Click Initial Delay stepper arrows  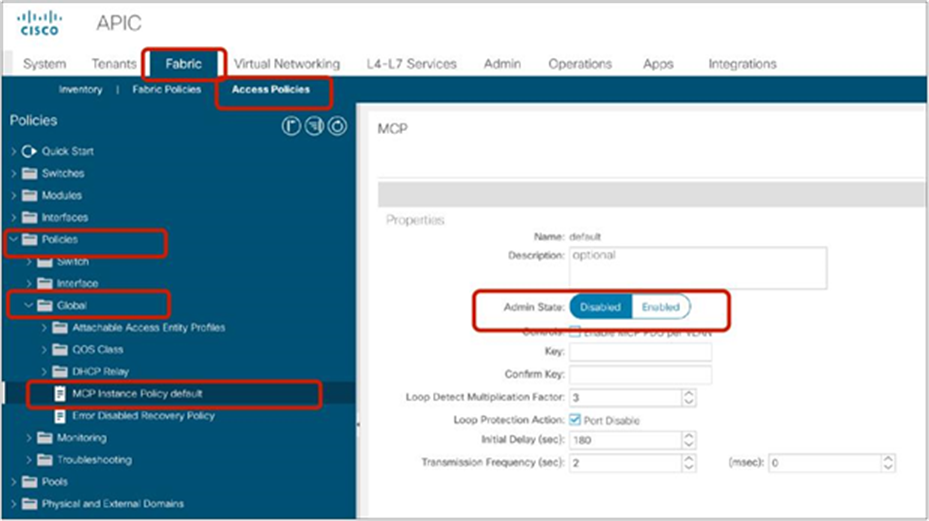(688, 440)
